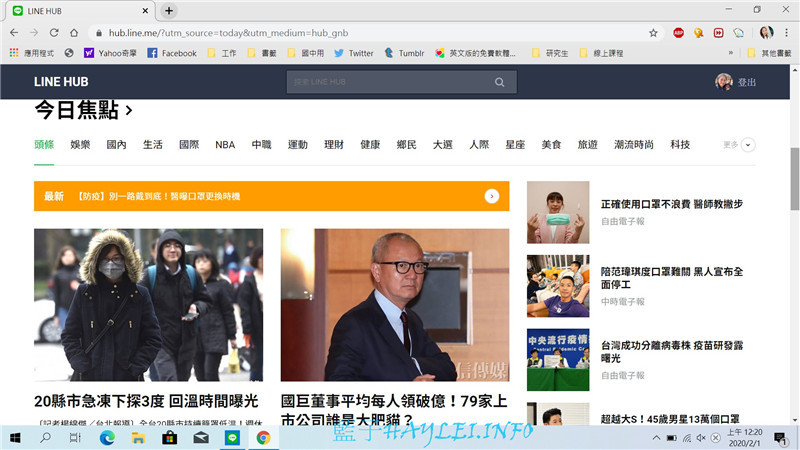Close the LINE HUB tab
Screen dimensions: 800x450
click(x=145, y=11)
